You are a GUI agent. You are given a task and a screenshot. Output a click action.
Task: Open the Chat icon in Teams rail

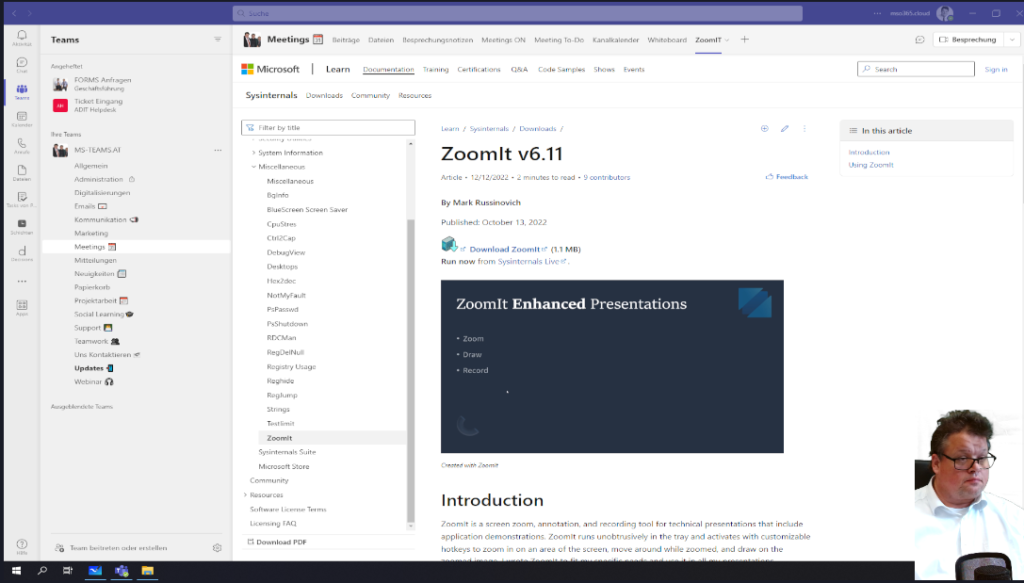(x=22, y=65)
